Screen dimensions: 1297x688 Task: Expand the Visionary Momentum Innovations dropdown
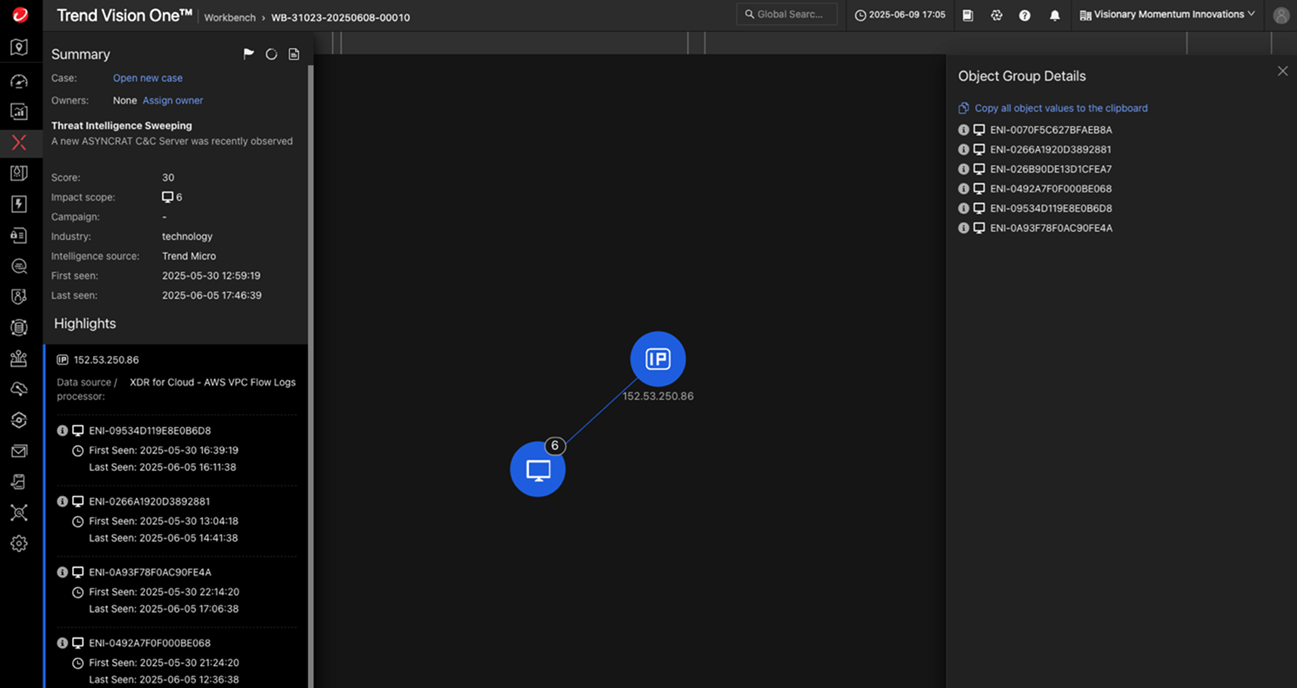tap(1167, 15)
